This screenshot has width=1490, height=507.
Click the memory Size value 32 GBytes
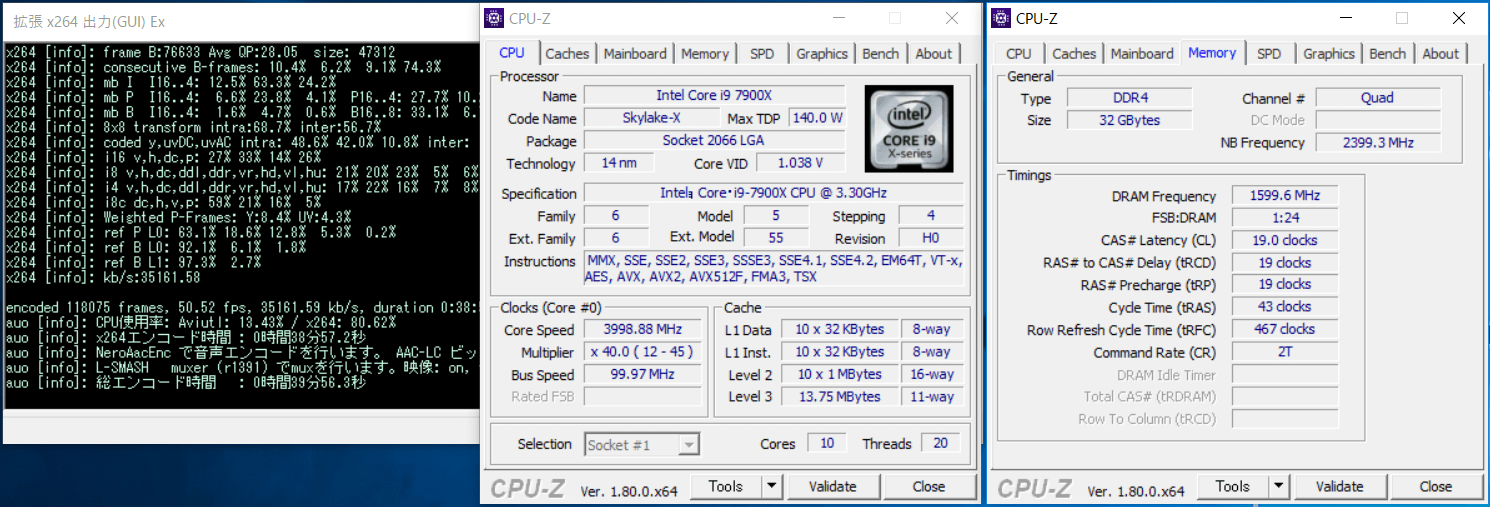pos(1130,120)
